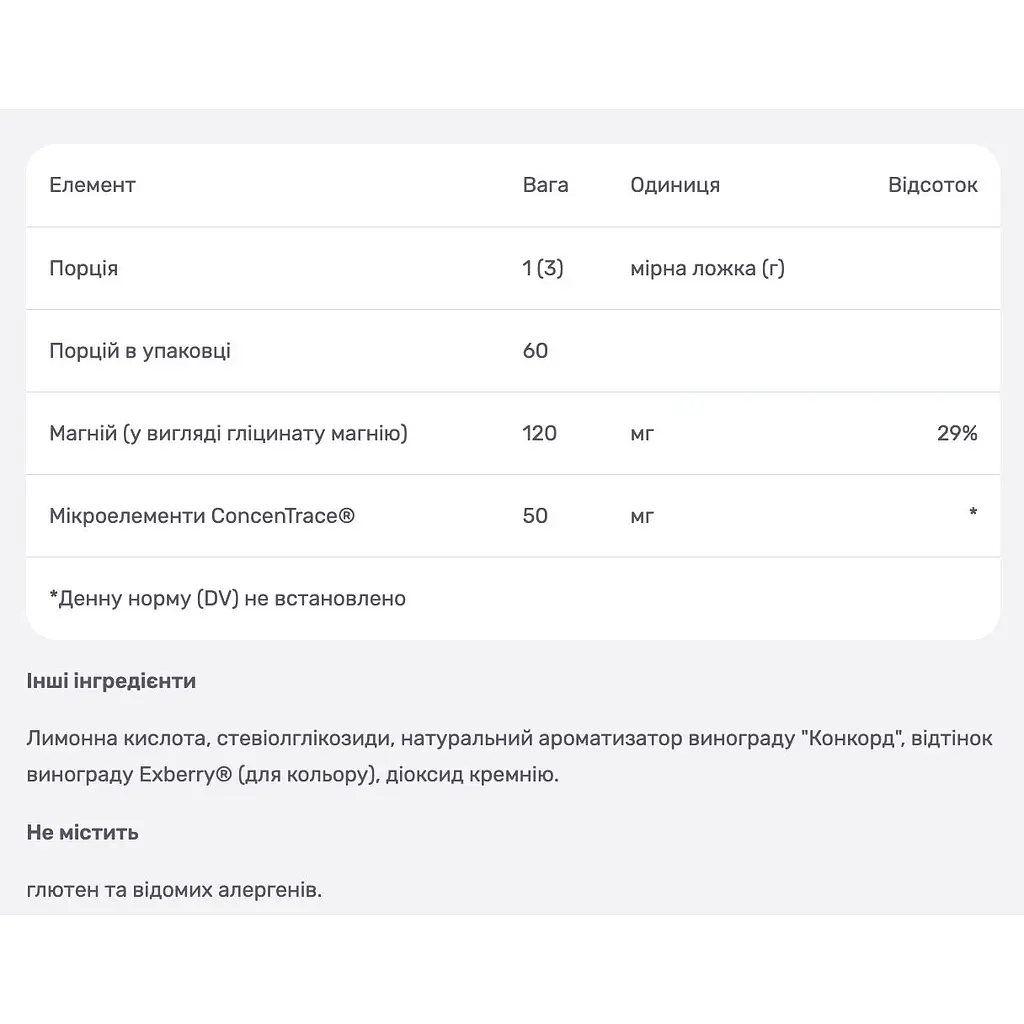Click the asterisk in the ConcenTrace row

[x=973, y=513]
